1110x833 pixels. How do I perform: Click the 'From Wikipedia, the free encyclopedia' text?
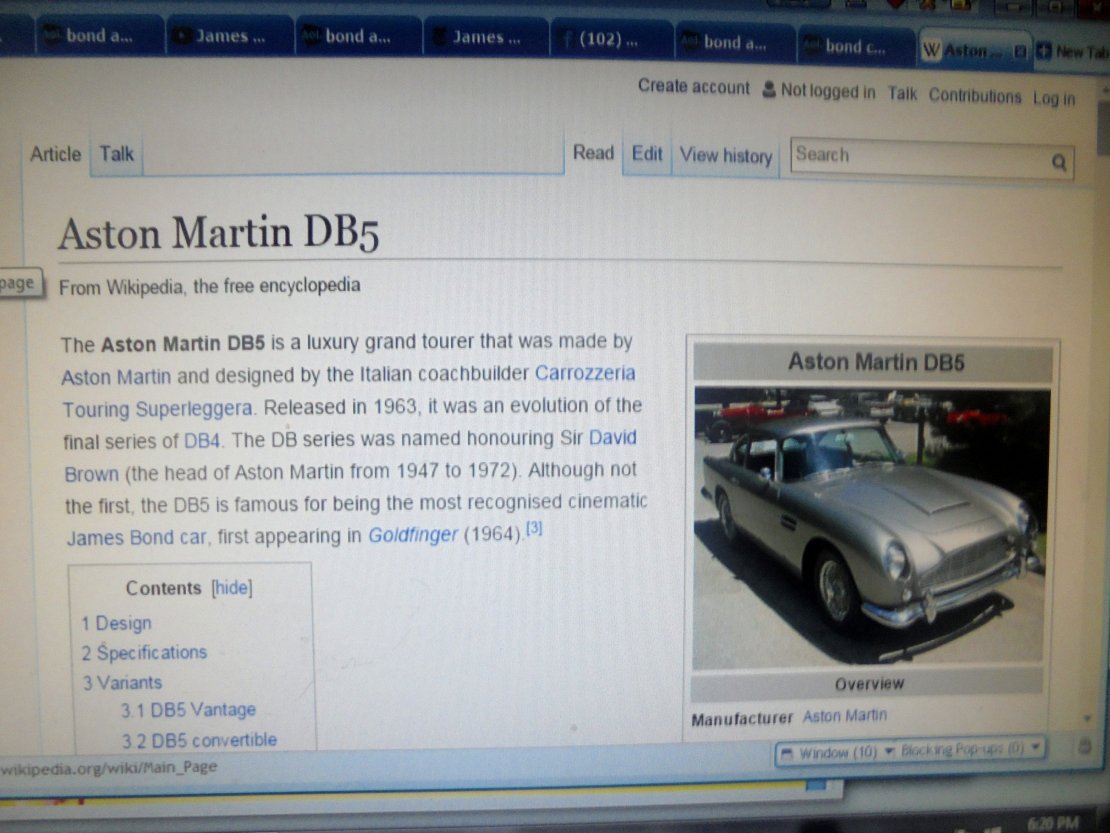[210, 286]
